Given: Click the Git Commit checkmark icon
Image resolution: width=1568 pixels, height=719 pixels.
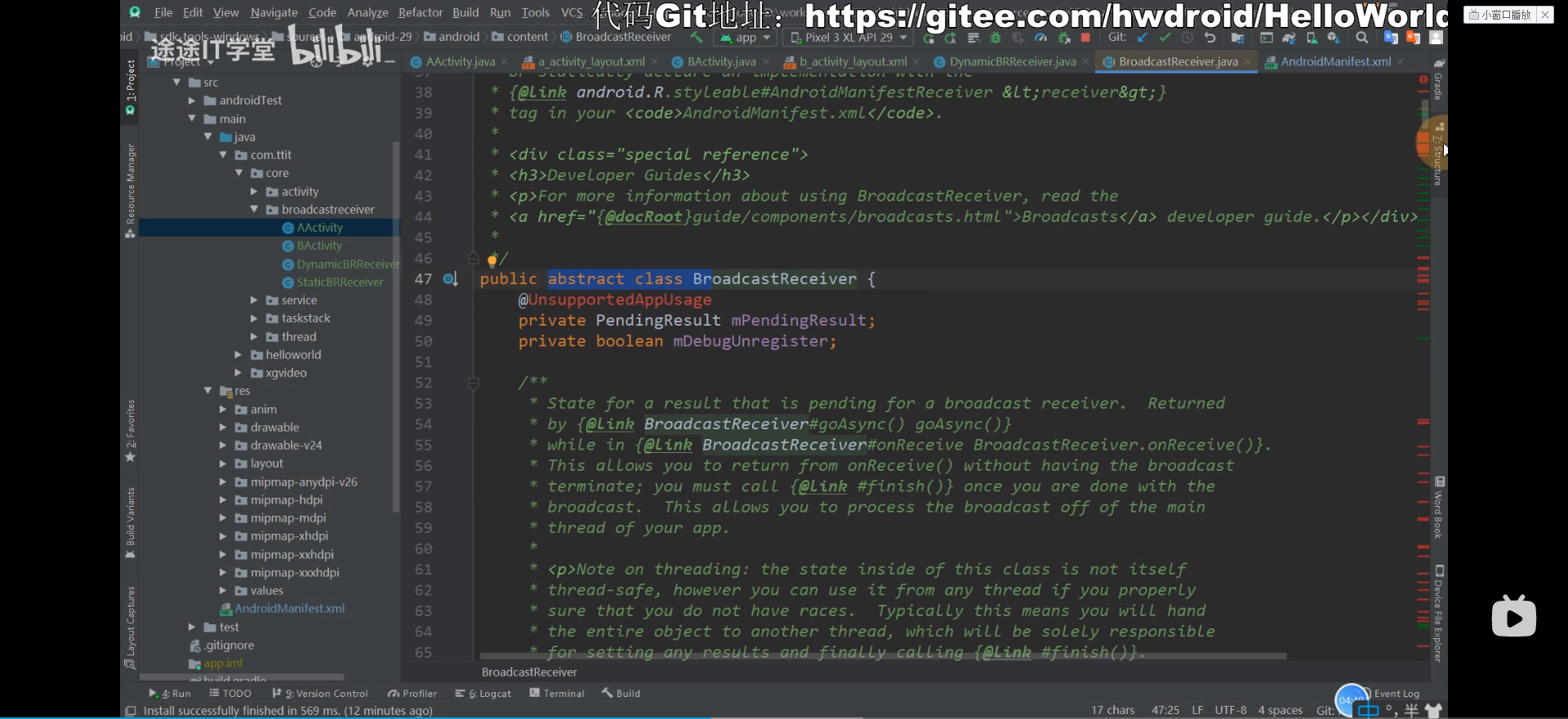Looking at the screenshot, I should coord(1165,38).
